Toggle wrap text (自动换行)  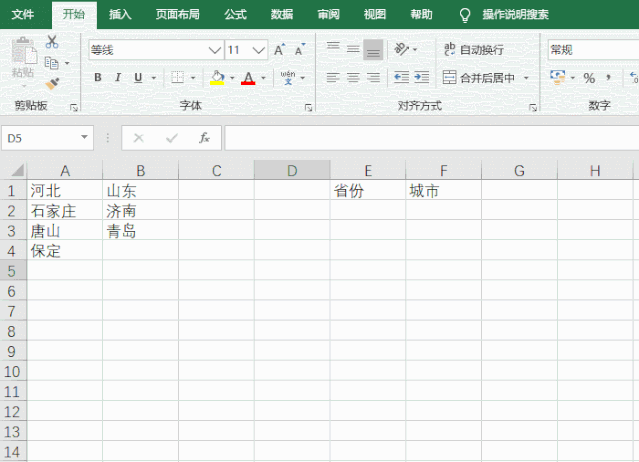tap(474, 50)
